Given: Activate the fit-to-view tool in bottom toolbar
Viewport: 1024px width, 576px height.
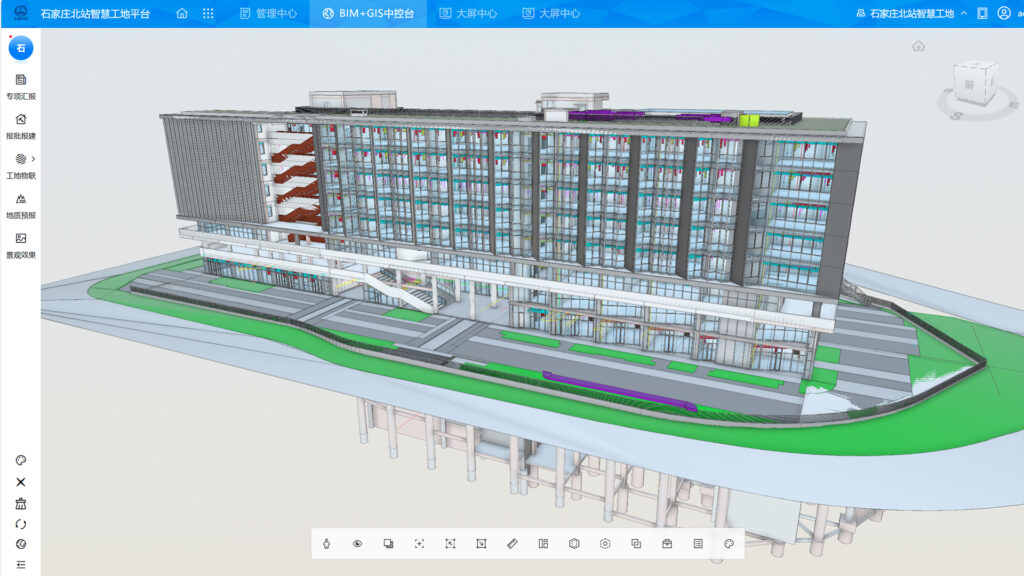Looking at the screenshot, I should tap(419, 543).
